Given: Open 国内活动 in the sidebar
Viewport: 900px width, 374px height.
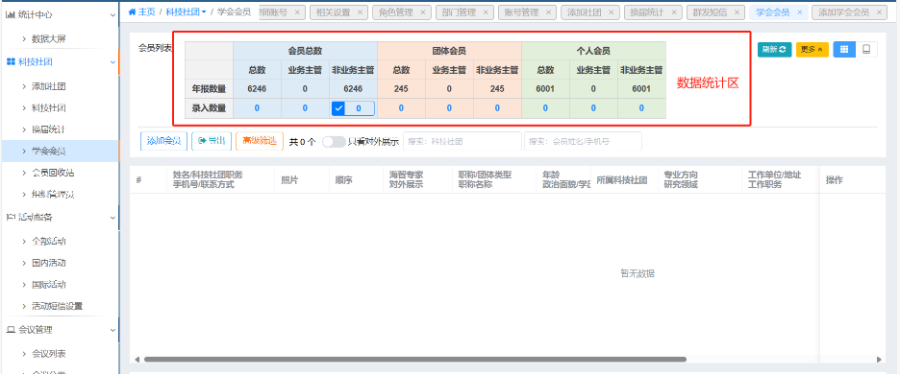Looking at the screenshot, I should [49, 263].
